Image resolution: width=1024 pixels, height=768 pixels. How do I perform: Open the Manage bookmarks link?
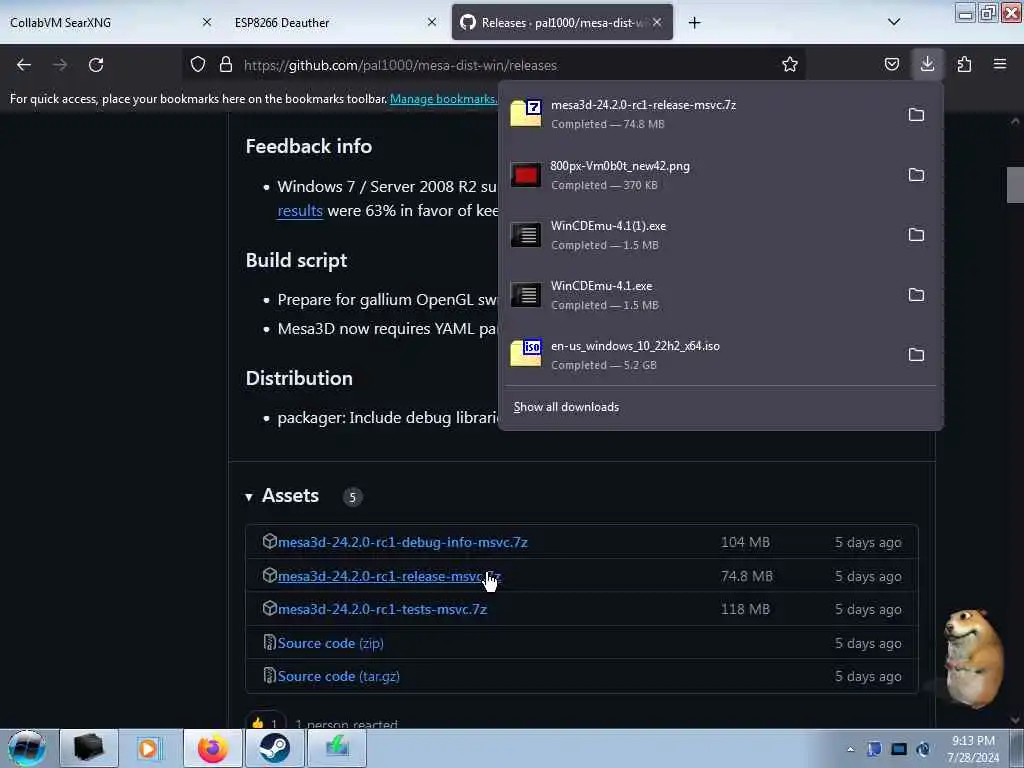click(x=443, y=99)
